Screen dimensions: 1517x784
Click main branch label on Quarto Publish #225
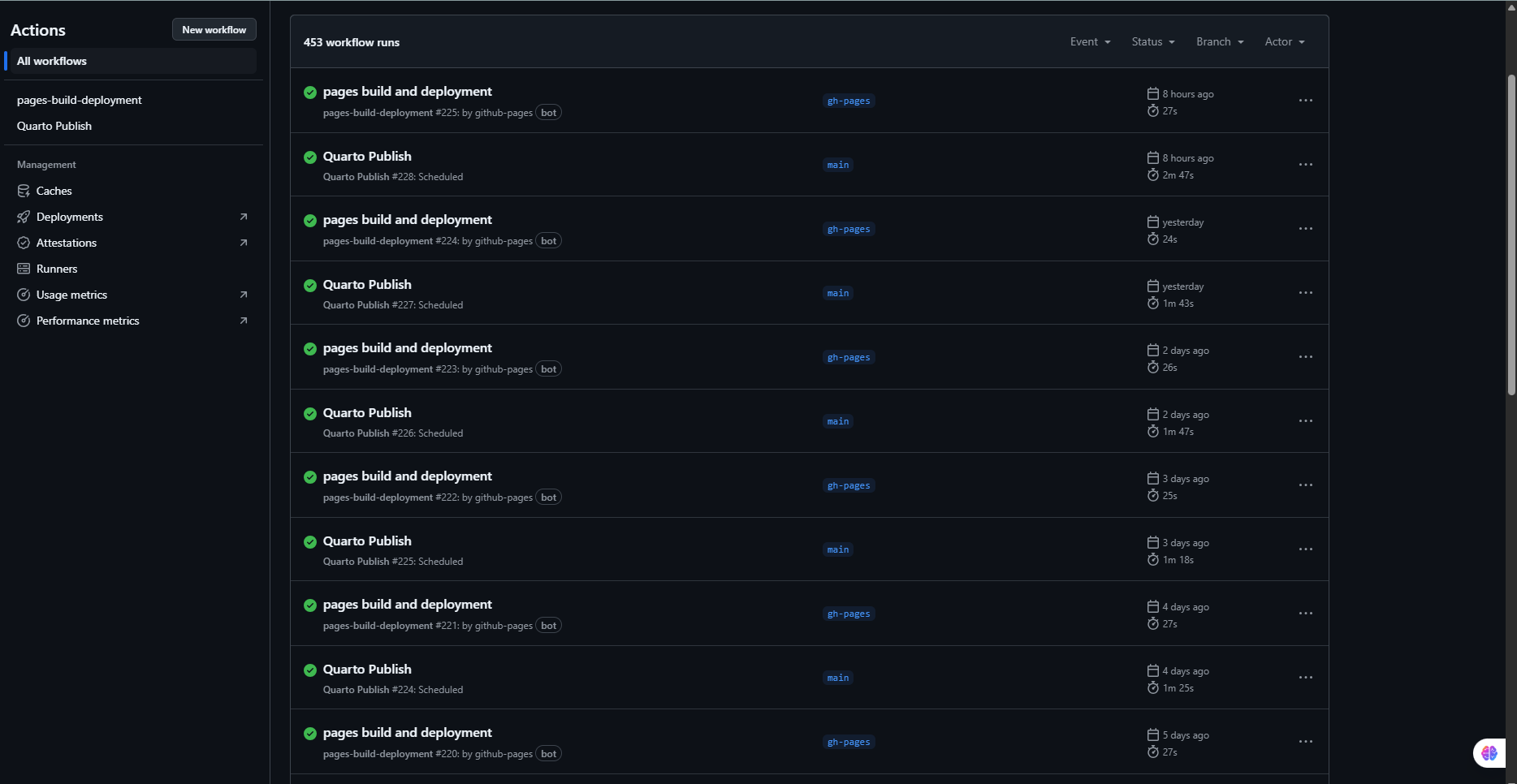click(838, 550)
